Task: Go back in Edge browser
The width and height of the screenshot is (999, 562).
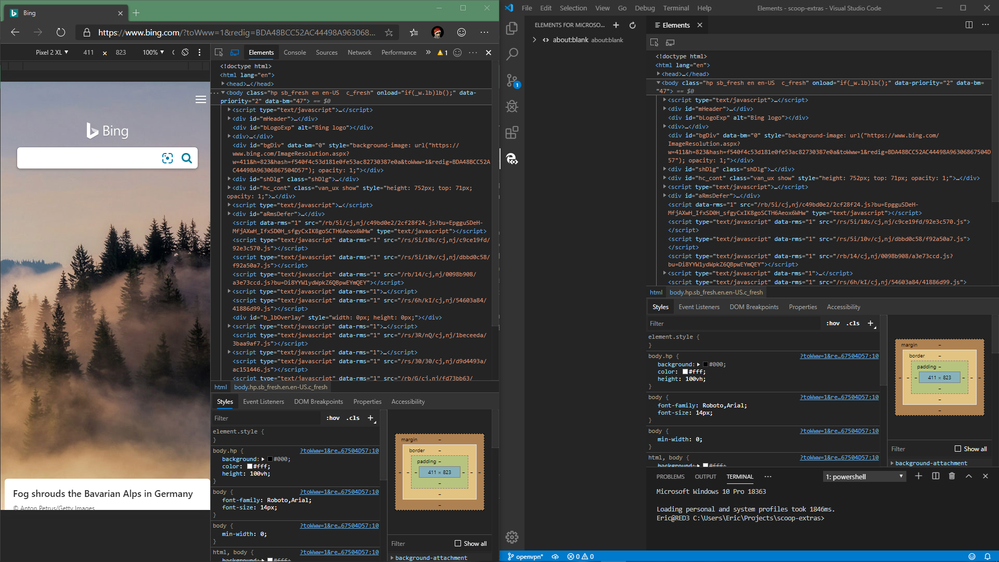Action: click(x=15, y=32)
